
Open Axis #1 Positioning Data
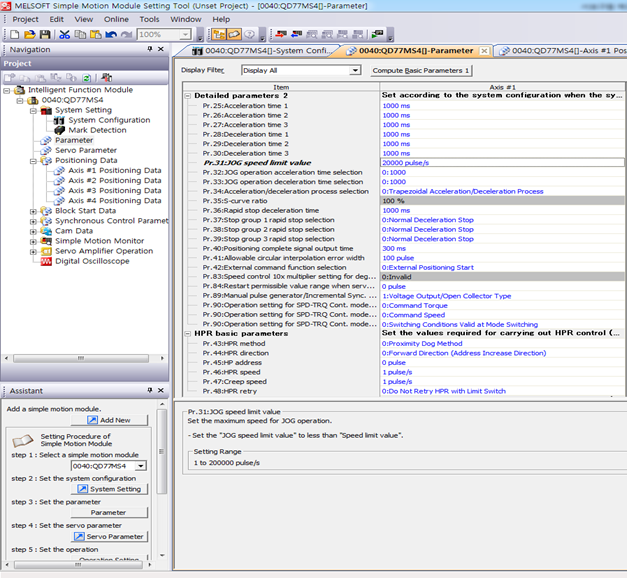115,170
